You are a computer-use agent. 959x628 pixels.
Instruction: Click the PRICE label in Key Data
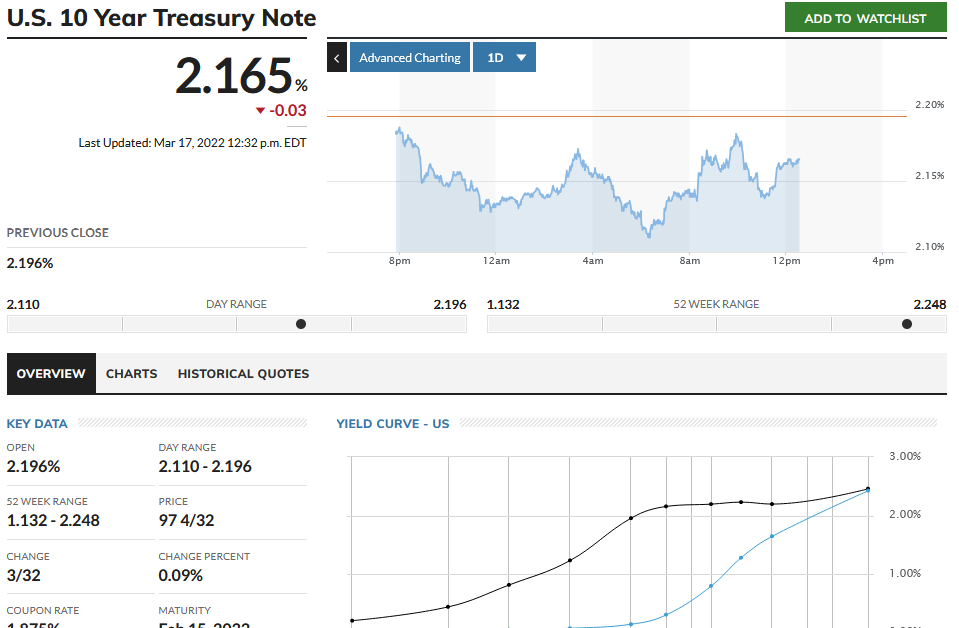[173, 501]
